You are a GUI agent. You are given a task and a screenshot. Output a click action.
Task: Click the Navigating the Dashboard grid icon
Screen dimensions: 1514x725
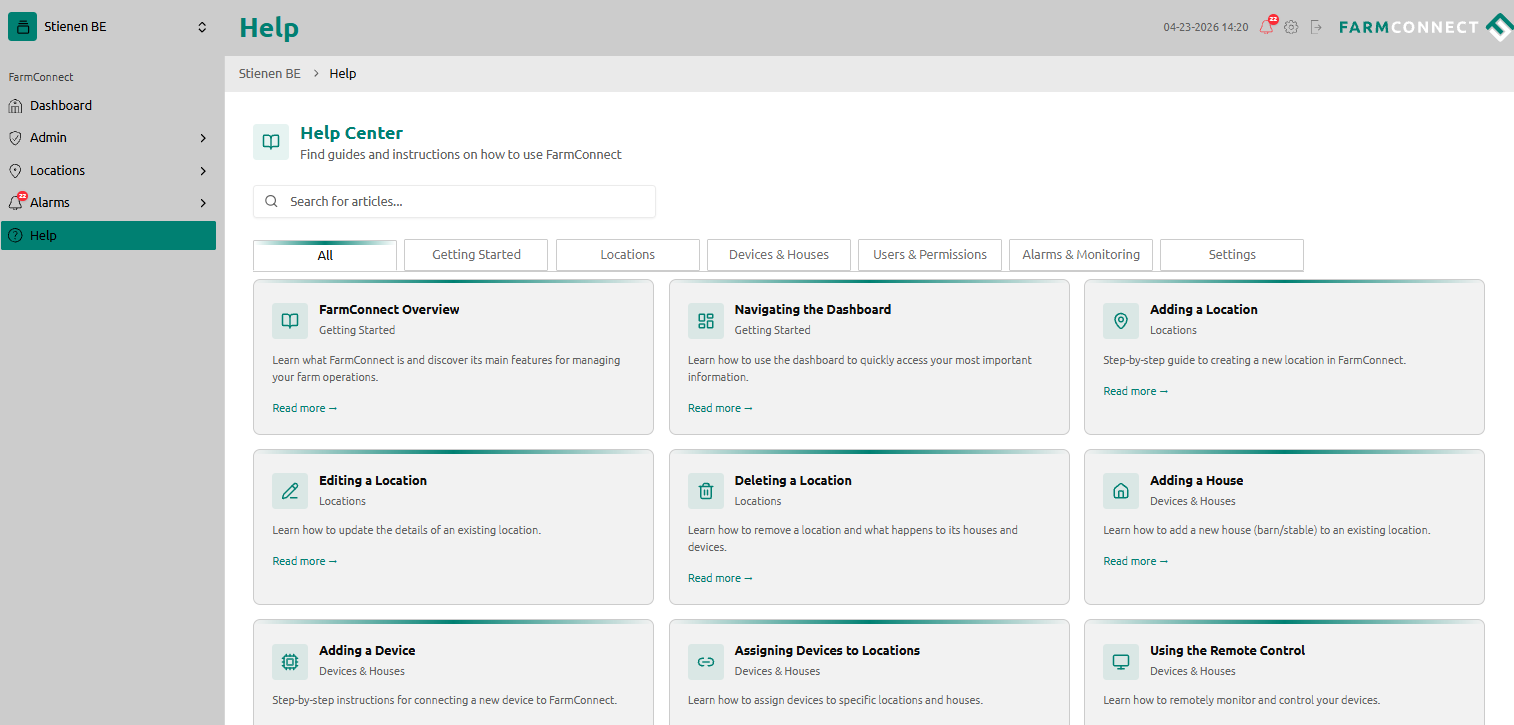[706, 321]
